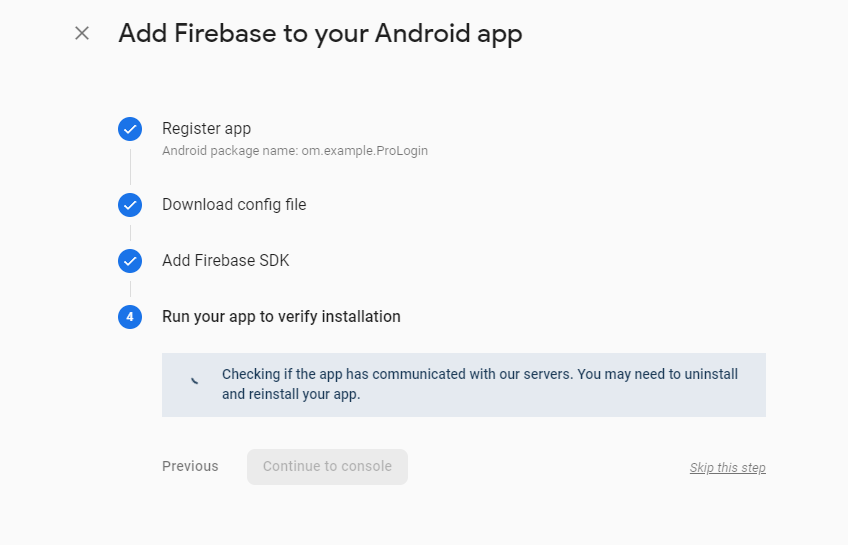The image size is (848, 545).
Task: Expand the Download config file step
Action: click(234, 205)
